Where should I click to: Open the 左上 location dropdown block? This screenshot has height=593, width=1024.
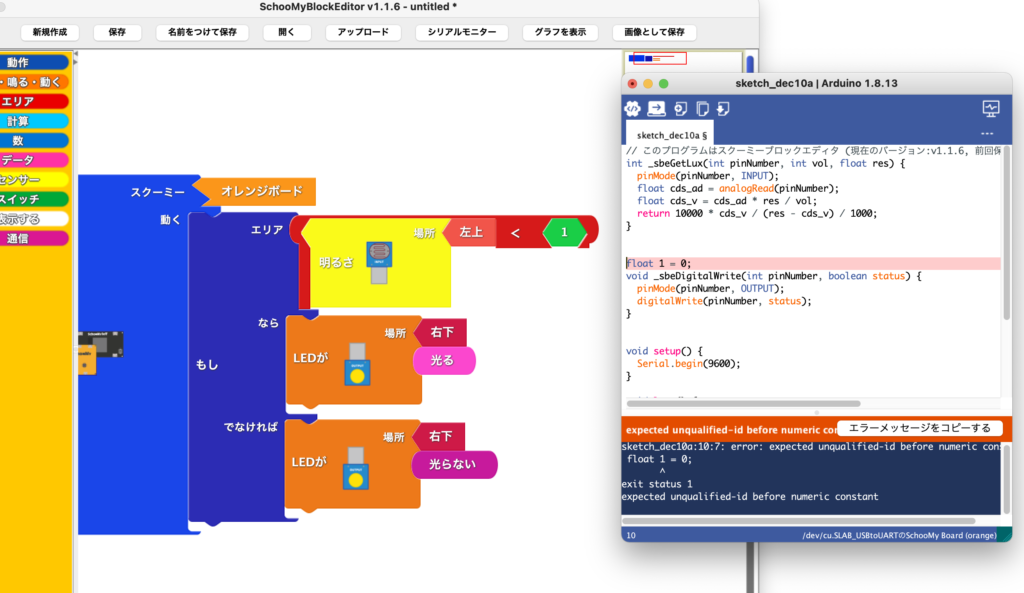click(x=471, y=232)
